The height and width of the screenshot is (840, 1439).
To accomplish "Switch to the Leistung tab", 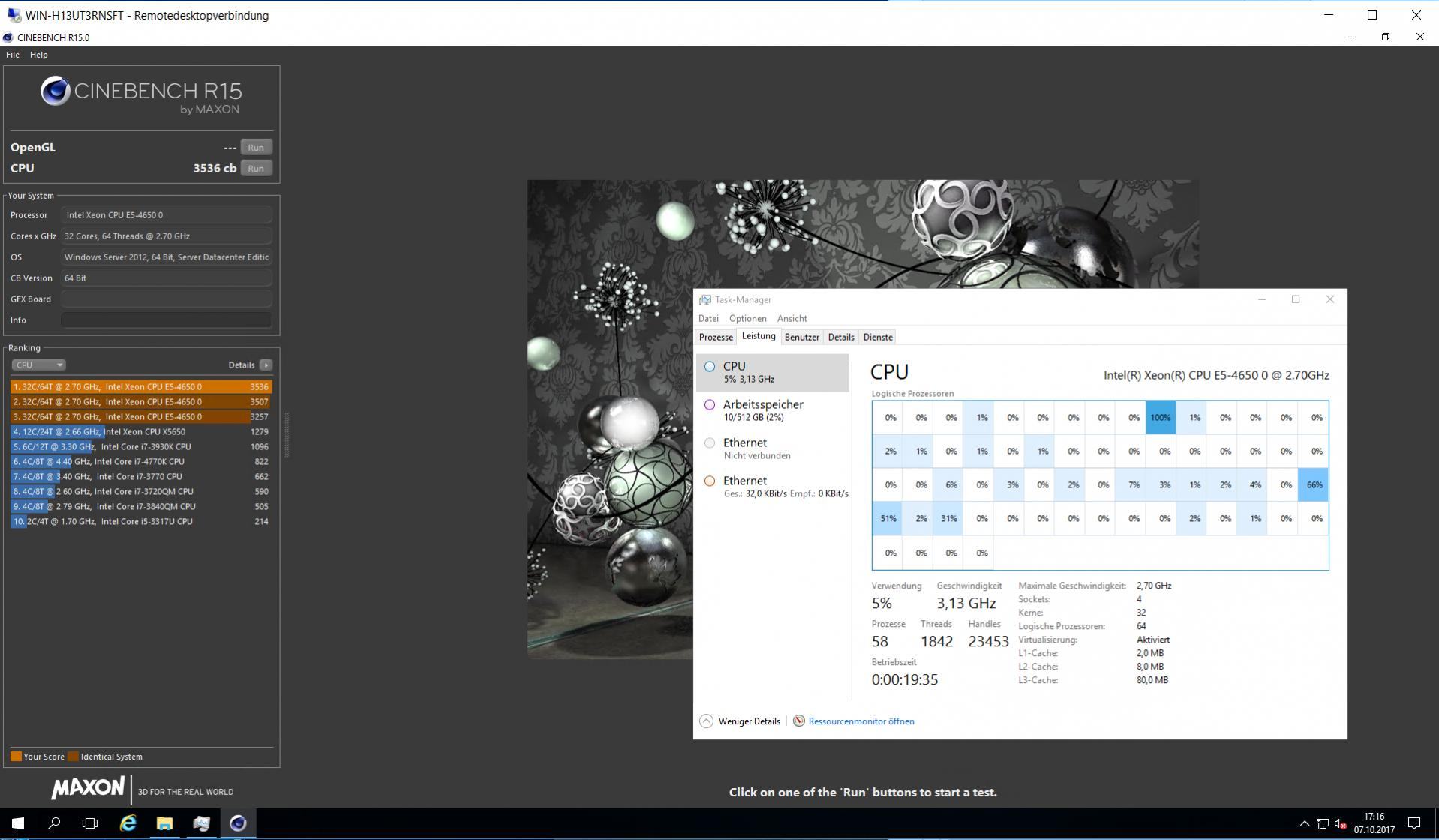I will (759, 337).
